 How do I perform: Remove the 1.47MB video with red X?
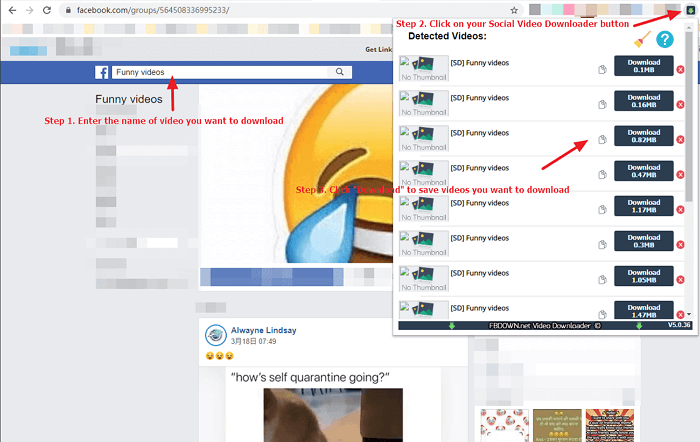[x=680, y=314]
